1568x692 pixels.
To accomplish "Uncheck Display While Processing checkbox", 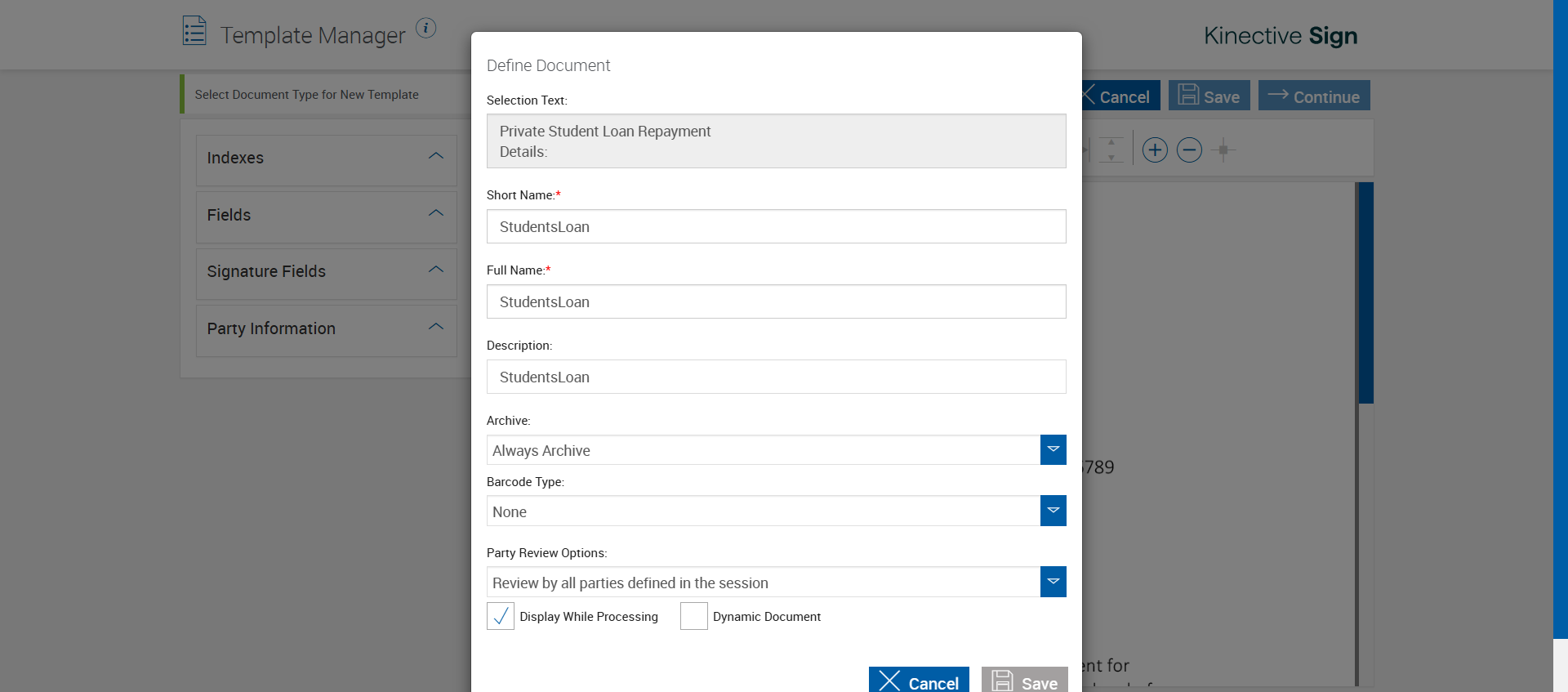I will [x=501, y=616].
